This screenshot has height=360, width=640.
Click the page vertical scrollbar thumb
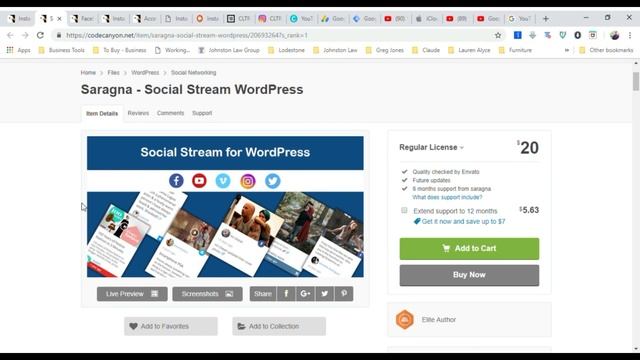click(636, 81)
